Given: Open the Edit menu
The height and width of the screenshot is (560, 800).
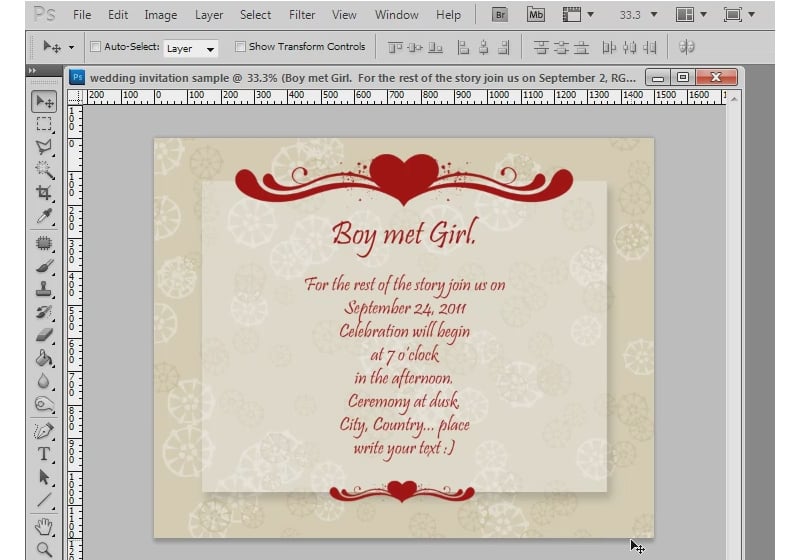Looking at the screenshot, I should (x=118, y=15).
